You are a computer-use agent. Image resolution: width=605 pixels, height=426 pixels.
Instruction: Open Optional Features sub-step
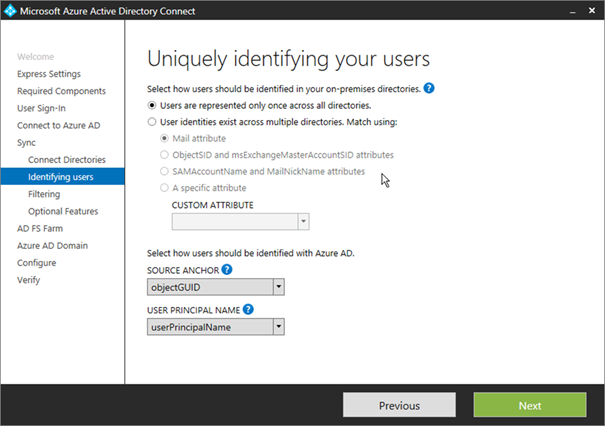pyautogui.click(x=63, y=211)
